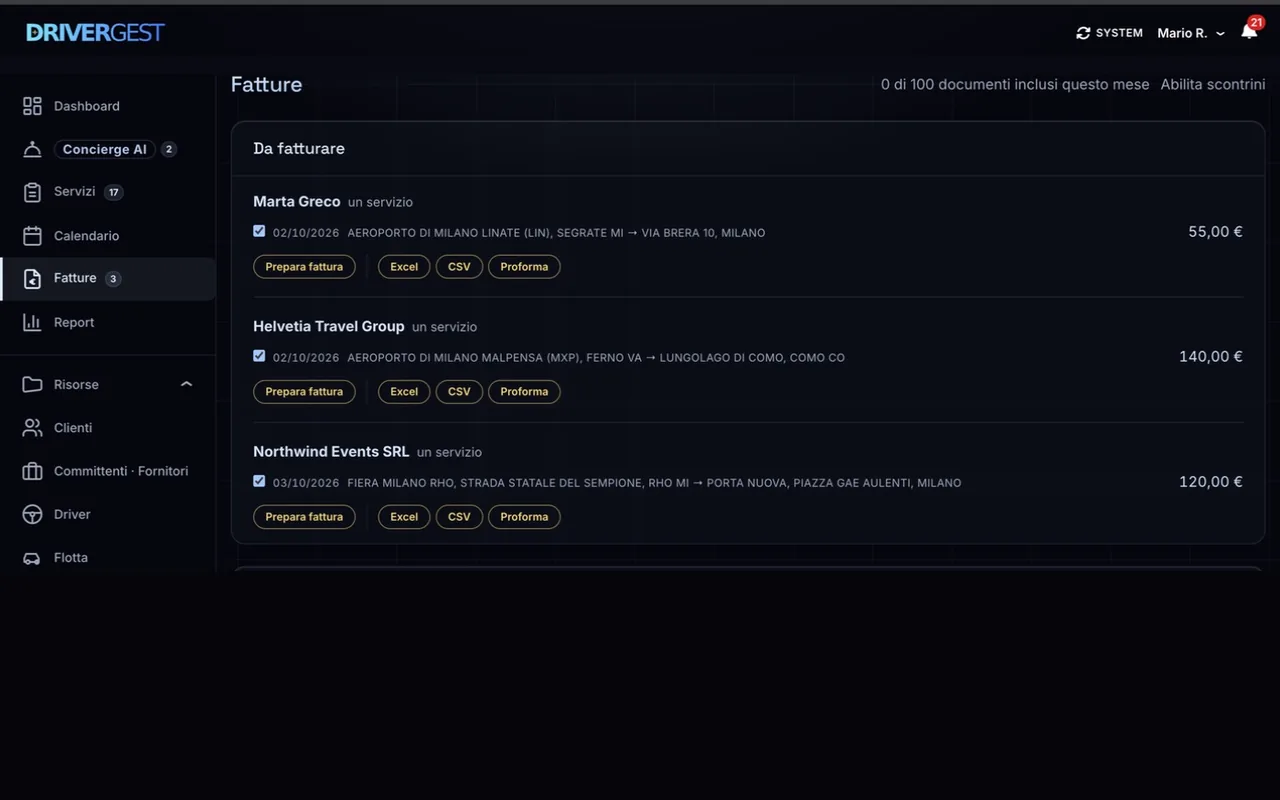Select the Calendario calendar icon
Viewport: 1280px width, 800px height.
pos(32,236)
